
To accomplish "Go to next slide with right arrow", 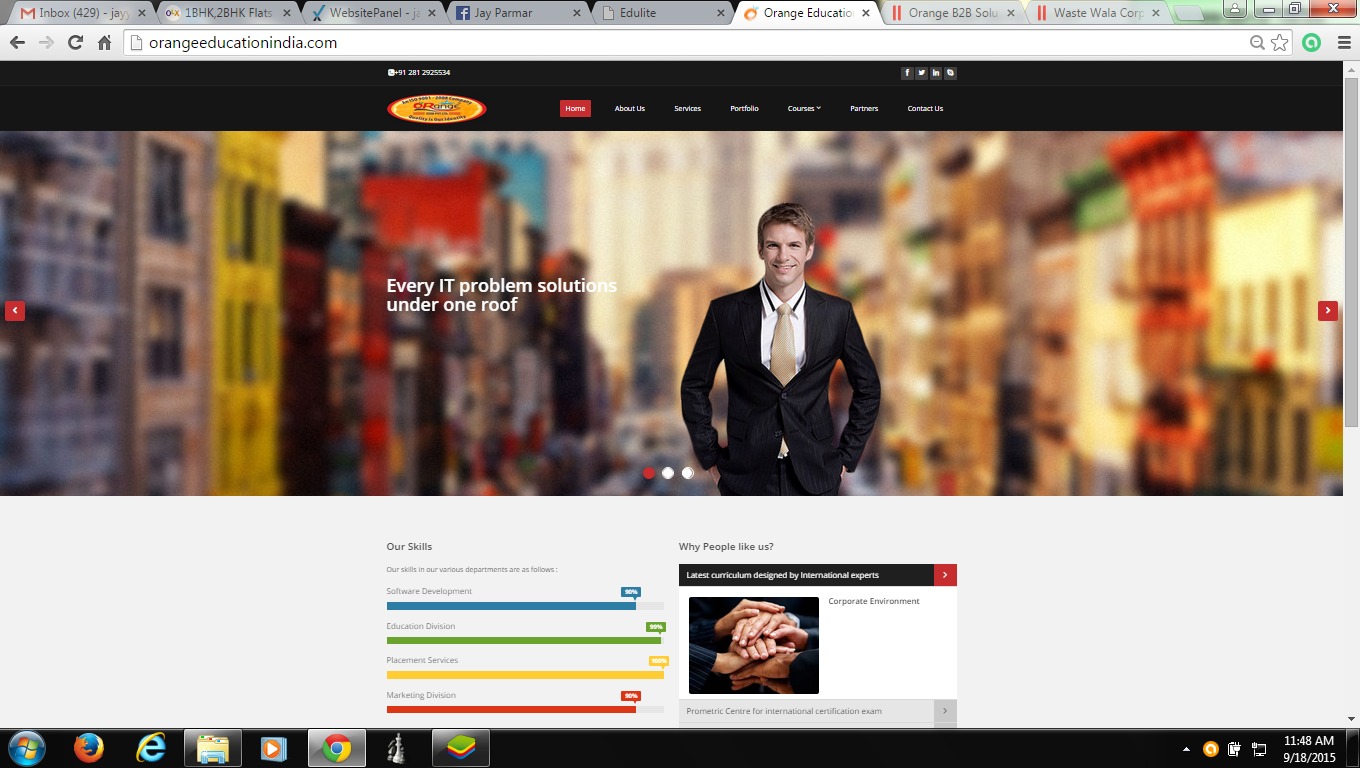I will [1328, 311].
